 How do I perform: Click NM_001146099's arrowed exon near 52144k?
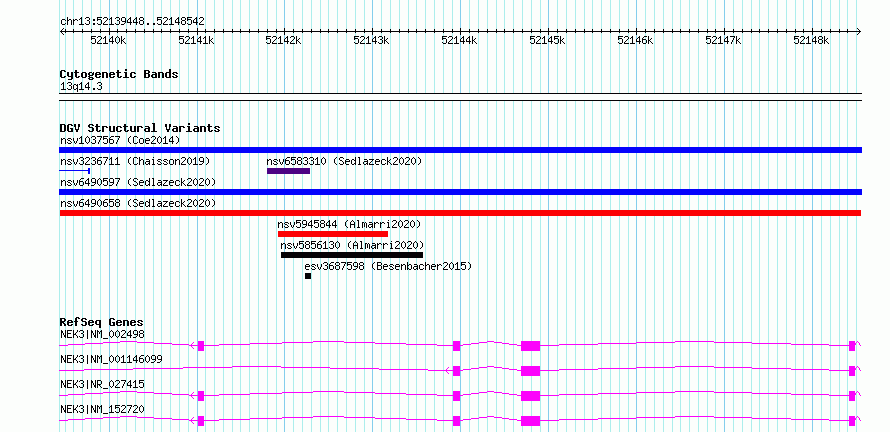point(456,371)
